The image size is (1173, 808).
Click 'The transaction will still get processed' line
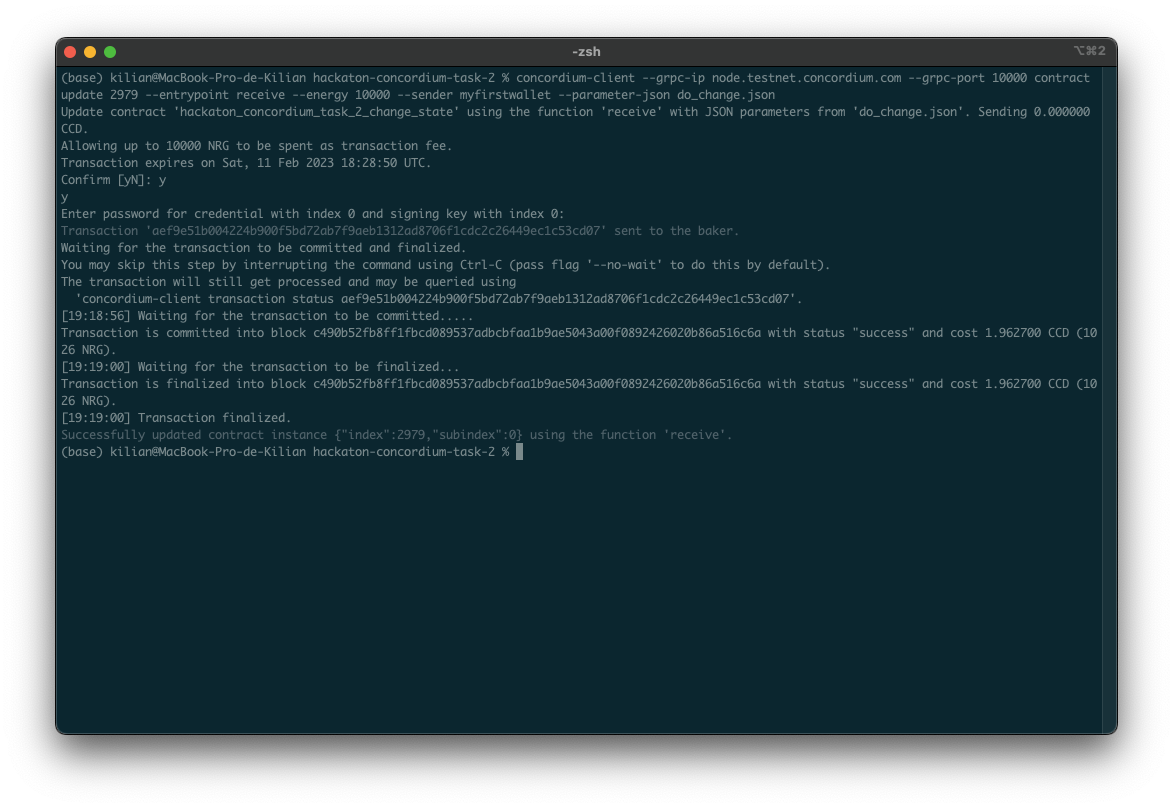[x=288, y=282]
